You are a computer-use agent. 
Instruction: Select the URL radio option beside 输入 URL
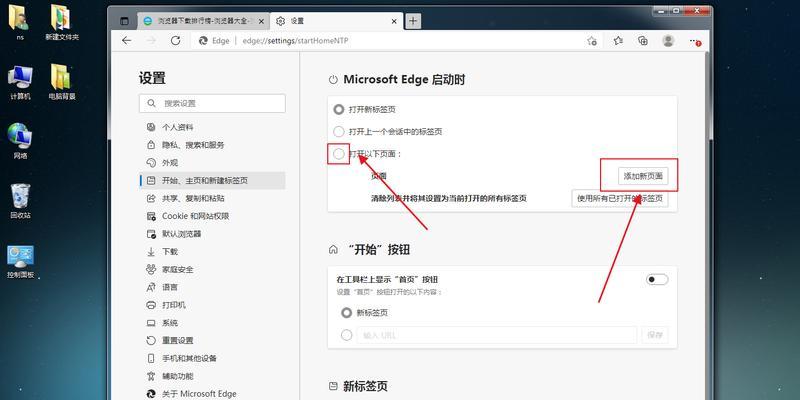pyautogui.click(x=346, y=335)
